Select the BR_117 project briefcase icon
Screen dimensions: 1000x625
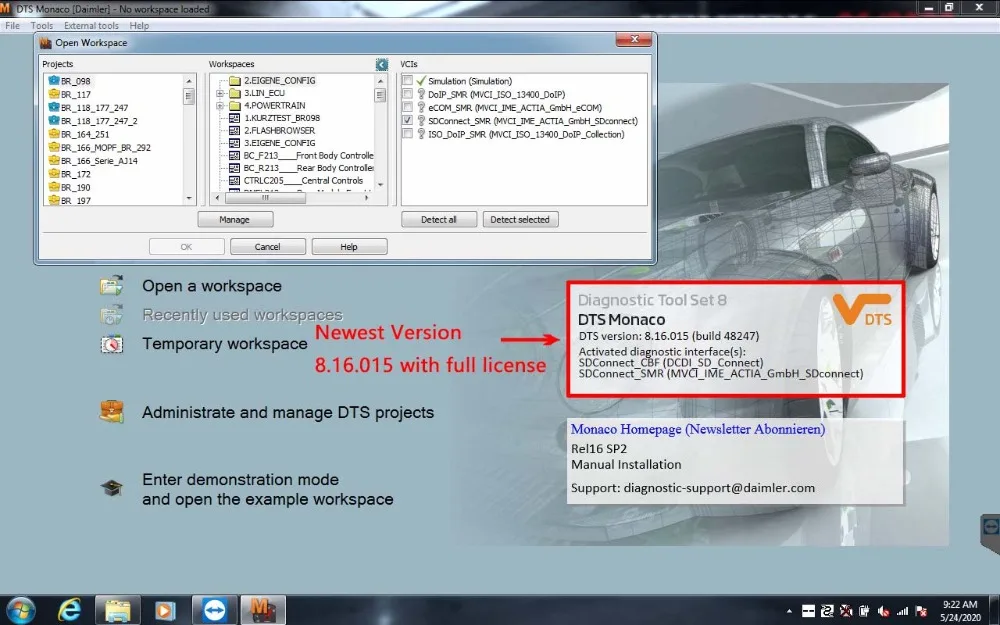(54, 94)
